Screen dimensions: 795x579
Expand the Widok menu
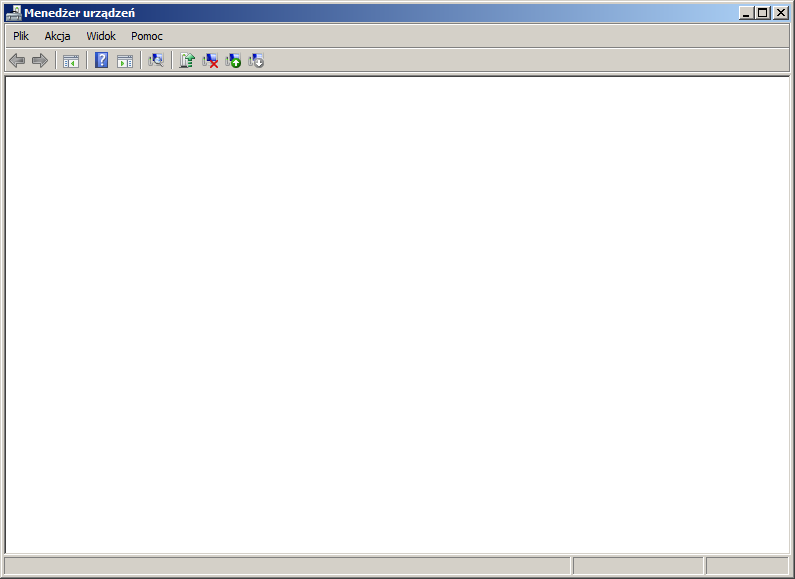click(x=101, y=36)
